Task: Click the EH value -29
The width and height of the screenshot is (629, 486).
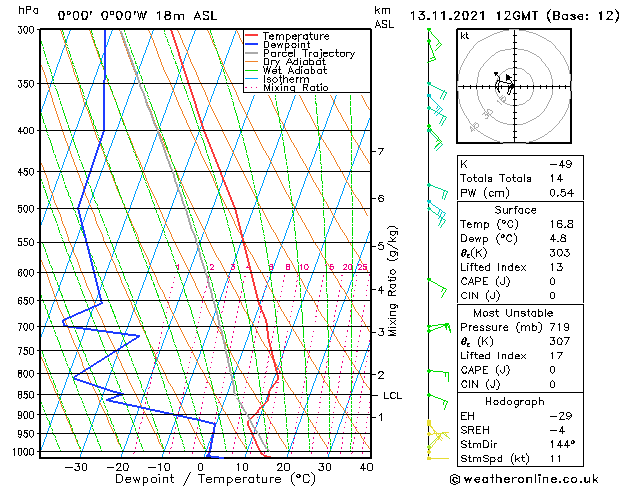Action: click(561, 416)
